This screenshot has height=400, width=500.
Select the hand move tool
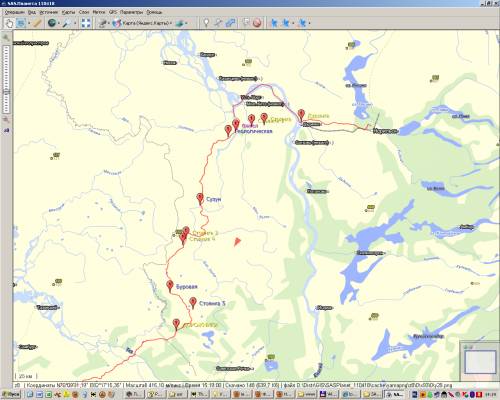(9, 23)
